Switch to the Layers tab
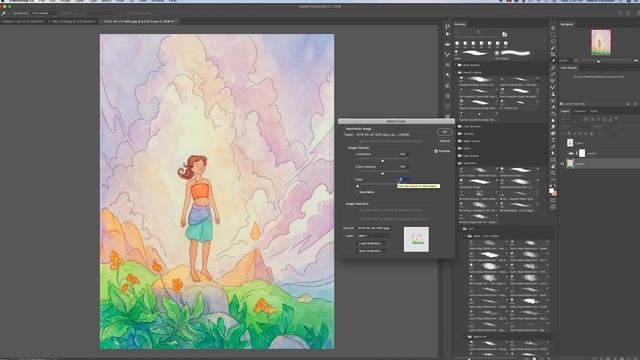Image resolution: width=640 pixels, height=360 pixels. click(564, 111)
